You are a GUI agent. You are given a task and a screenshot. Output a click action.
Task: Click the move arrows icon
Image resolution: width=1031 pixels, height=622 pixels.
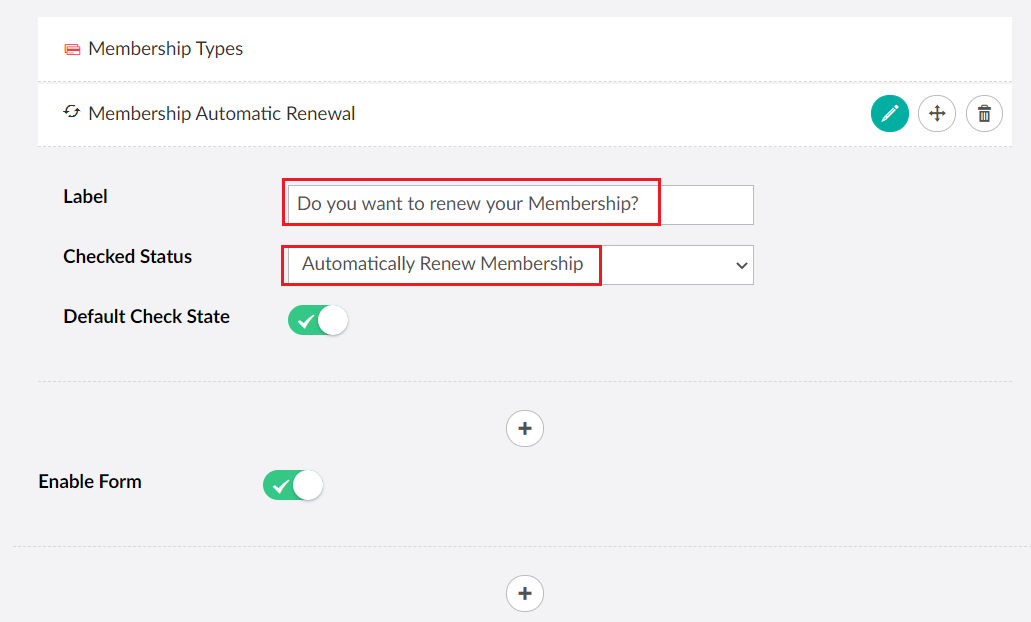(936, 113)
